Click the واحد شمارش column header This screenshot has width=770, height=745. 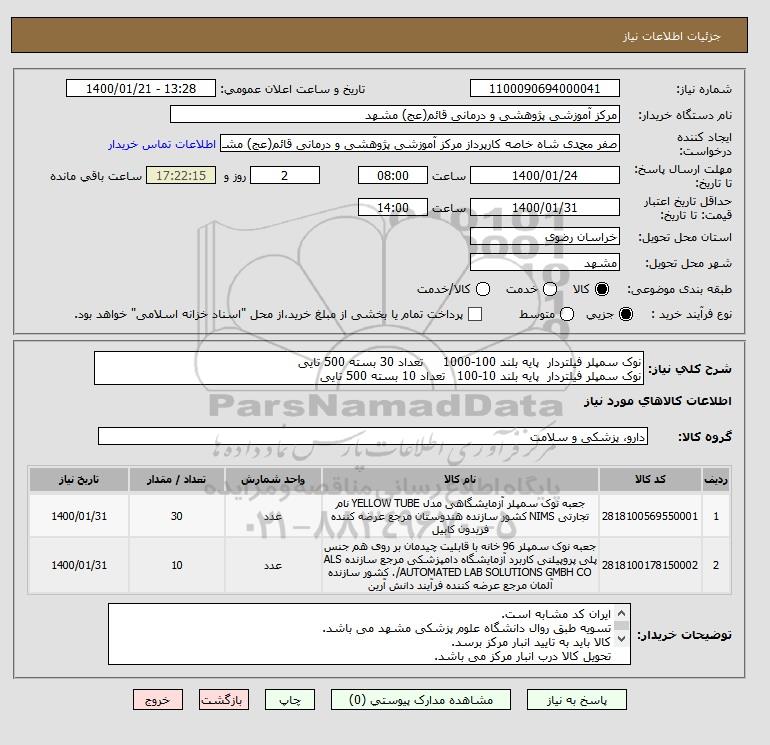(x=273, y=479)
